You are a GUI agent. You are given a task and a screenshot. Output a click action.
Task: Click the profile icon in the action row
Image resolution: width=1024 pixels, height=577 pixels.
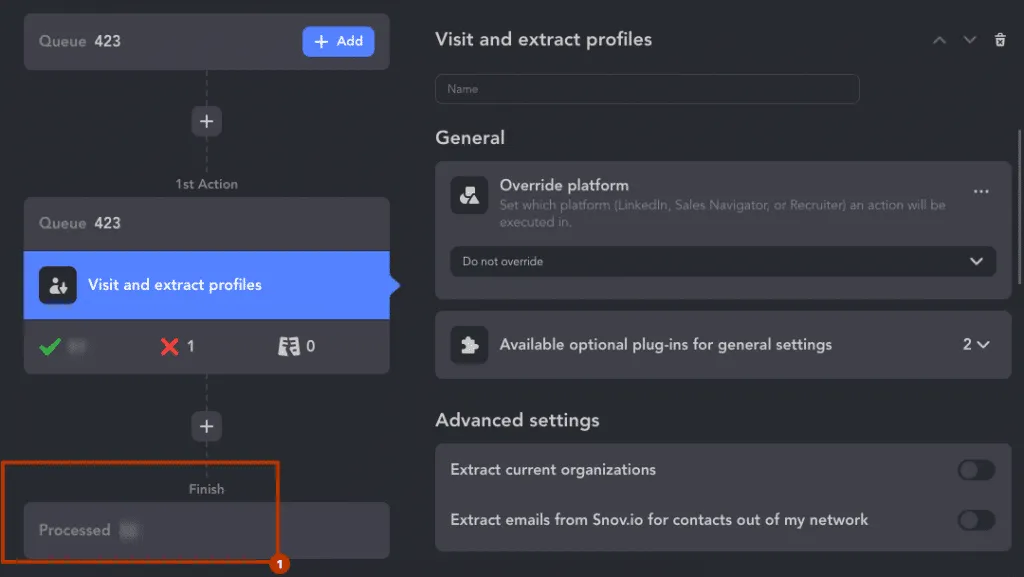[57, 285]
